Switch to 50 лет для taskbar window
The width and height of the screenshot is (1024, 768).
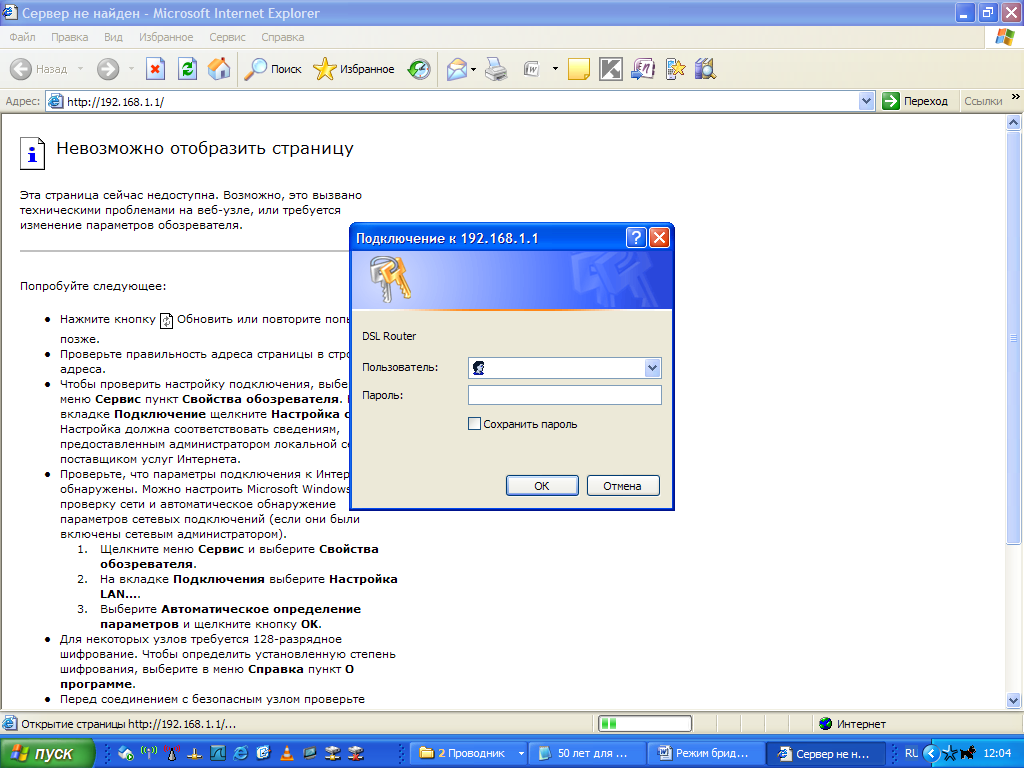tap(585, 753)
